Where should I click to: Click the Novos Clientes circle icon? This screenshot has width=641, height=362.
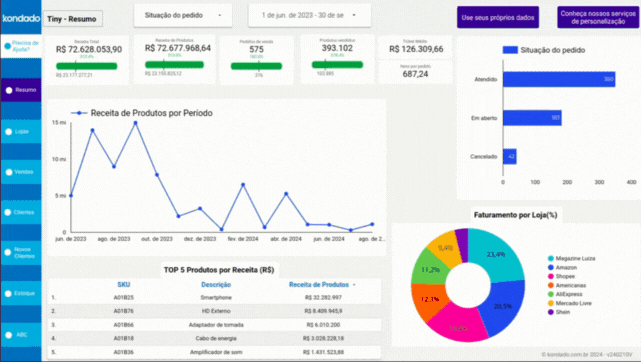point(8,253)
